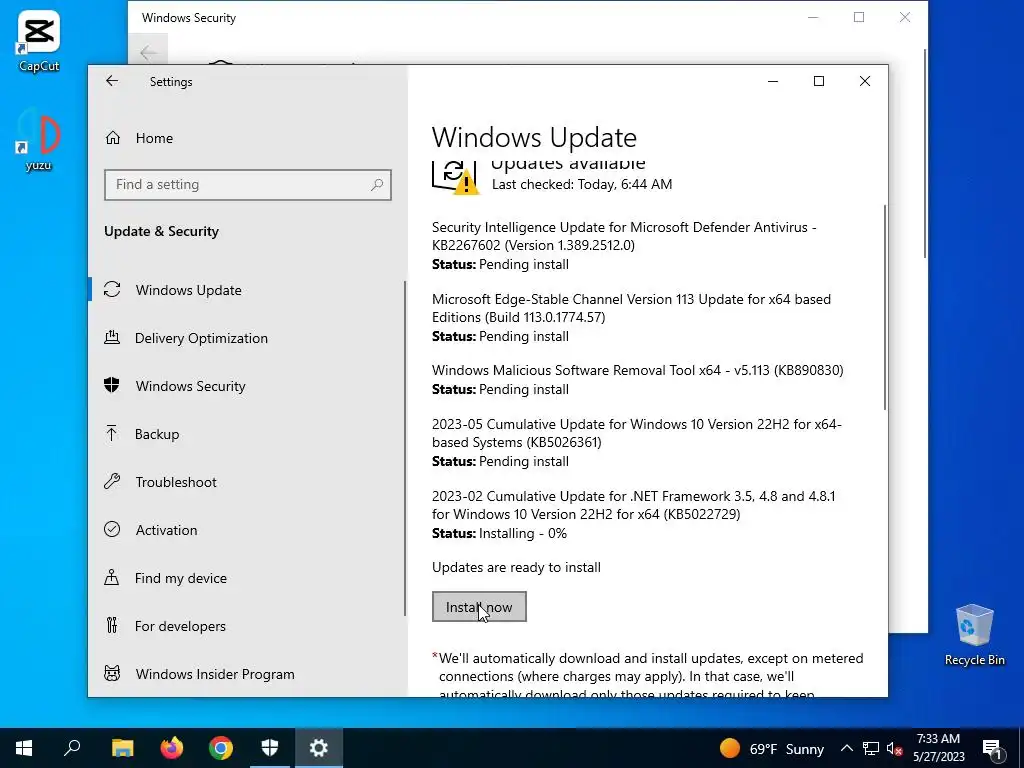This screenshot has height=768, width=1024.
Task: Click the Settings sidebar scrollbar
Action: tap(405, 448)
